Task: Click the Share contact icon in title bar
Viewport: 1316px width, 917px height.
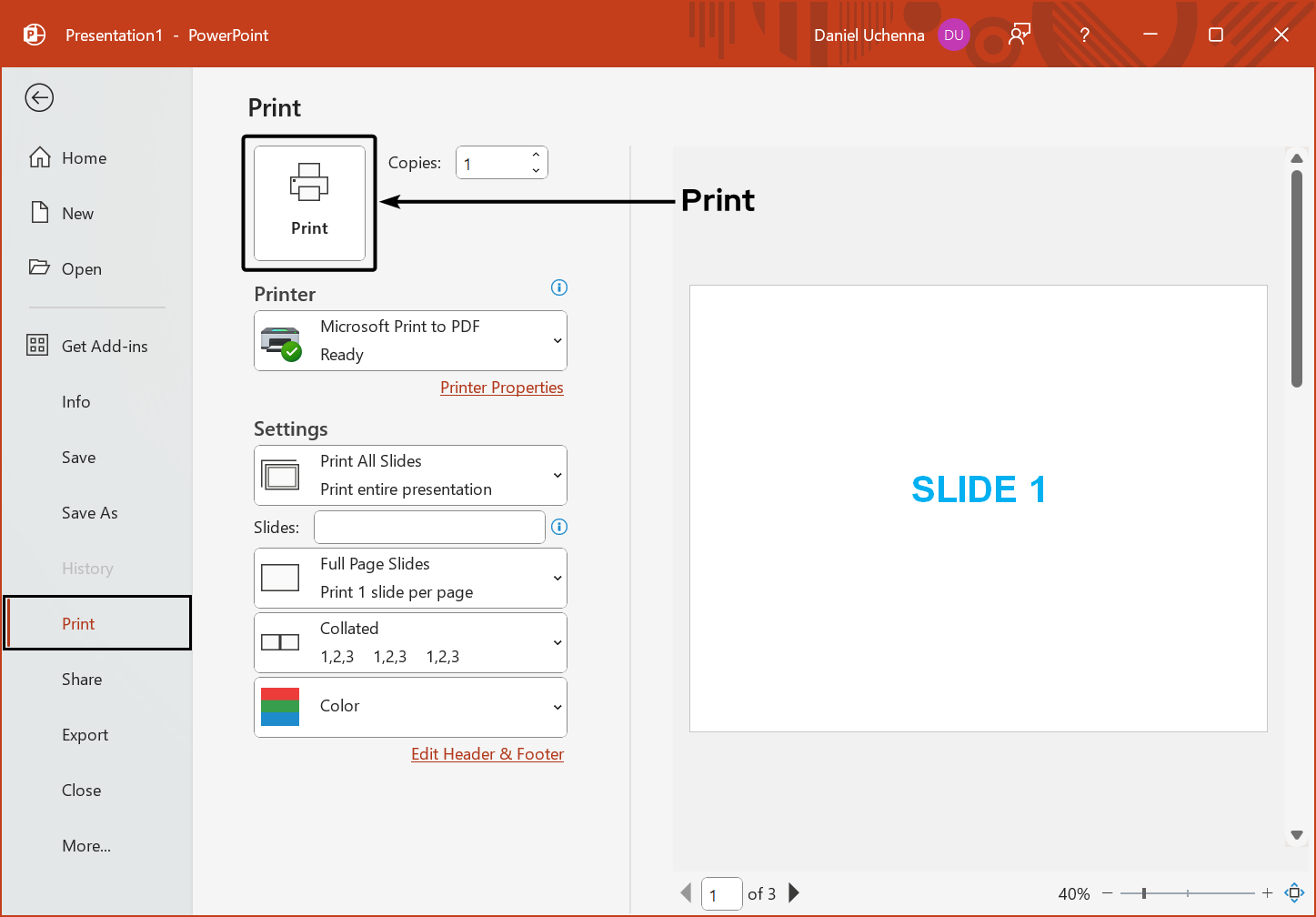Action: pyautogui.click(x=1019, y=34)
